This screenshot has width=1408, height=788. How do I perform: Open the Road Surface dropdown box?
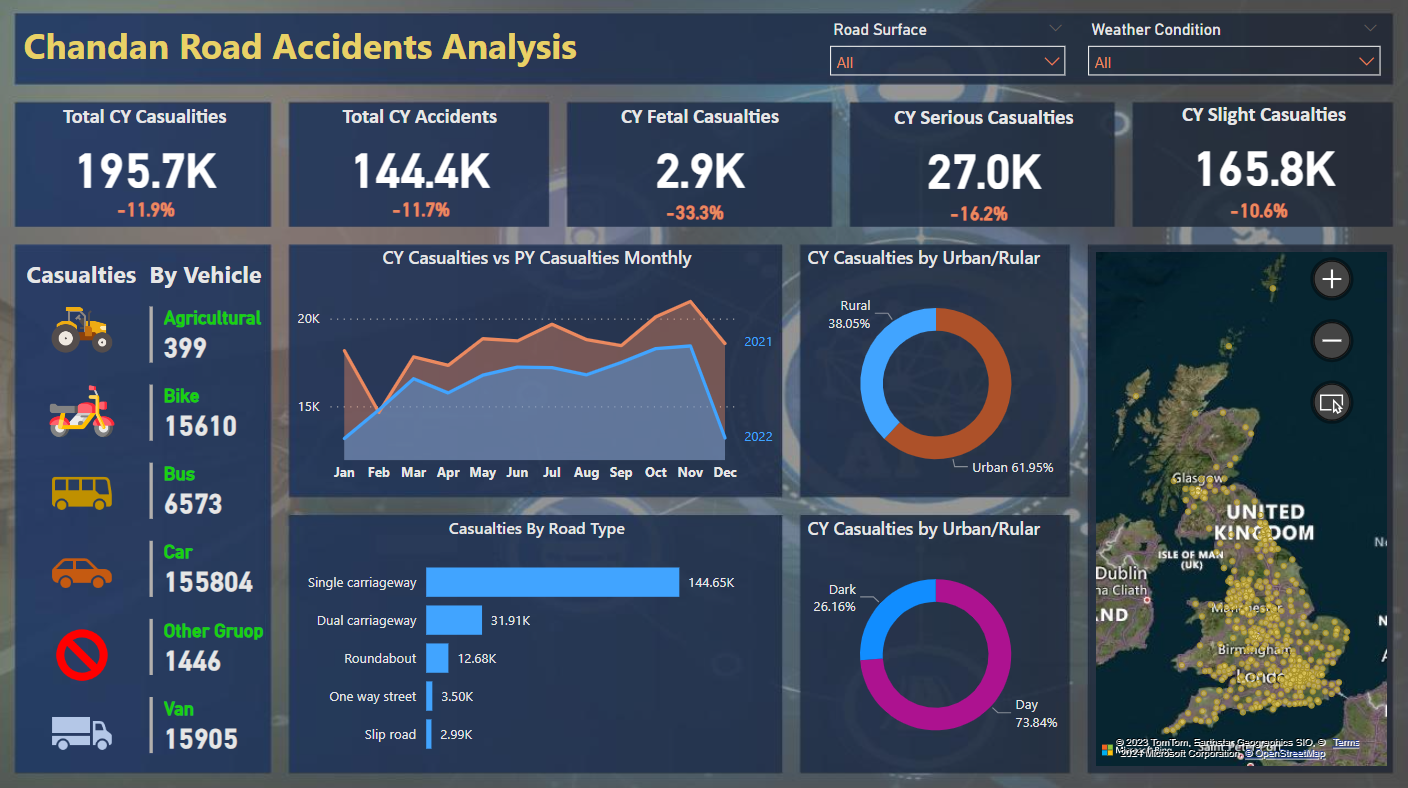coord(946,62)
